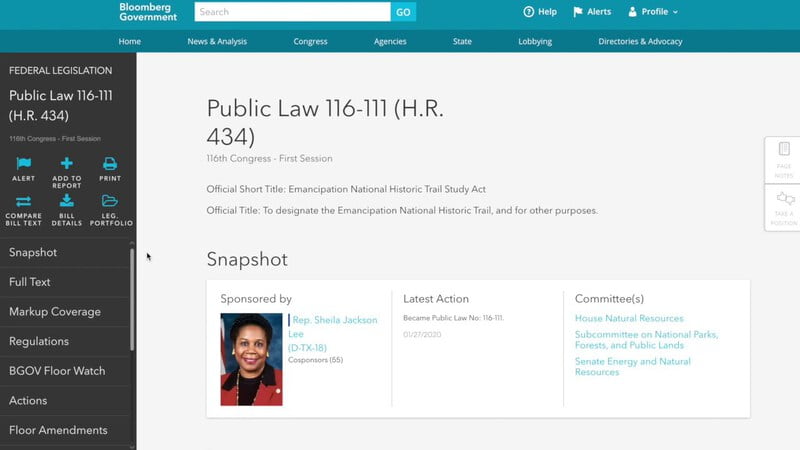Click the Alert flag icon in sidebar
Viewport: 800px width, 450px height.
pyautogui.click(x=23, y=163)
